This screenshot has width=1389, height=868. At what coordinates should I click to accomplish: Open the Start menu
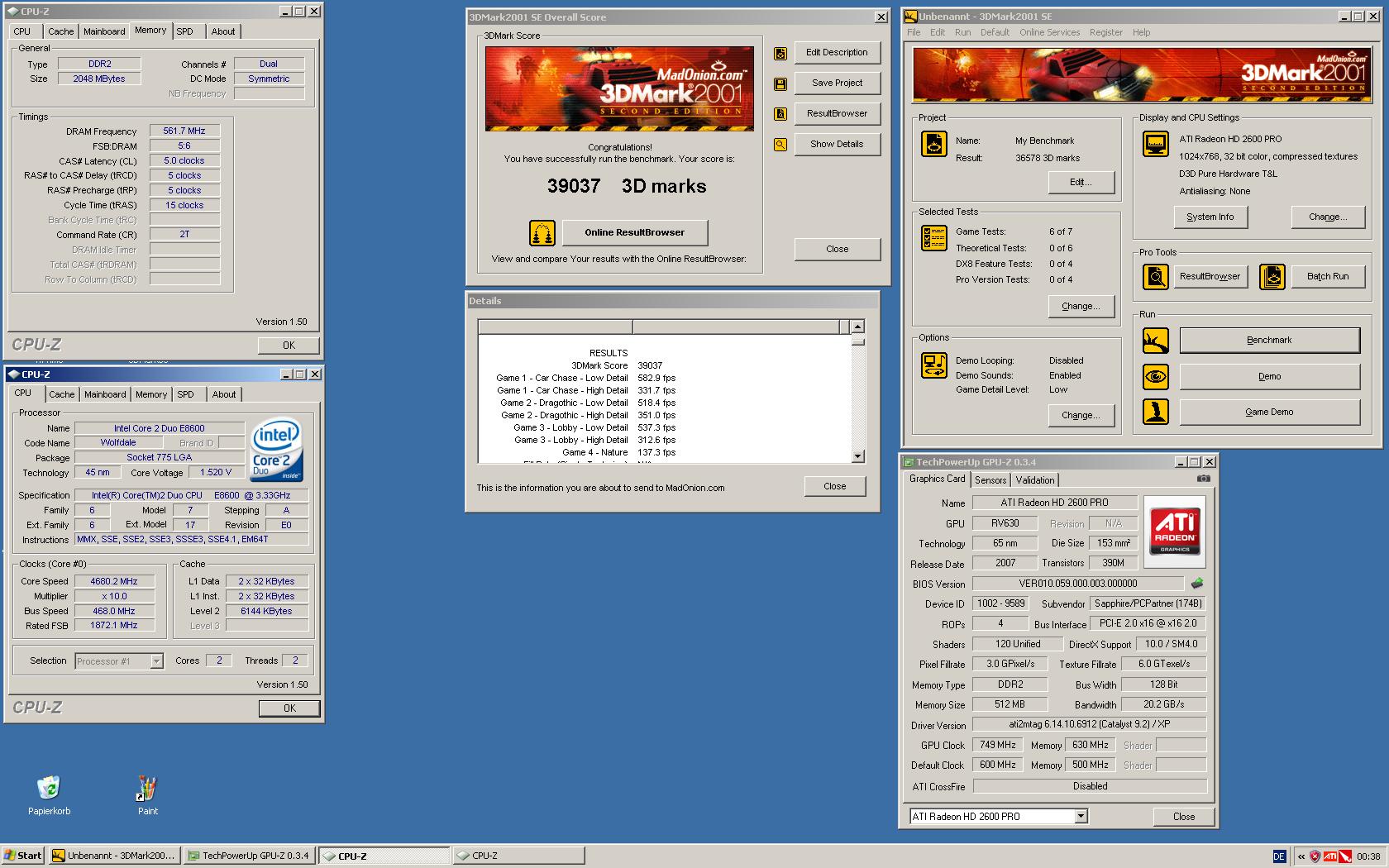tap(23, 856)
